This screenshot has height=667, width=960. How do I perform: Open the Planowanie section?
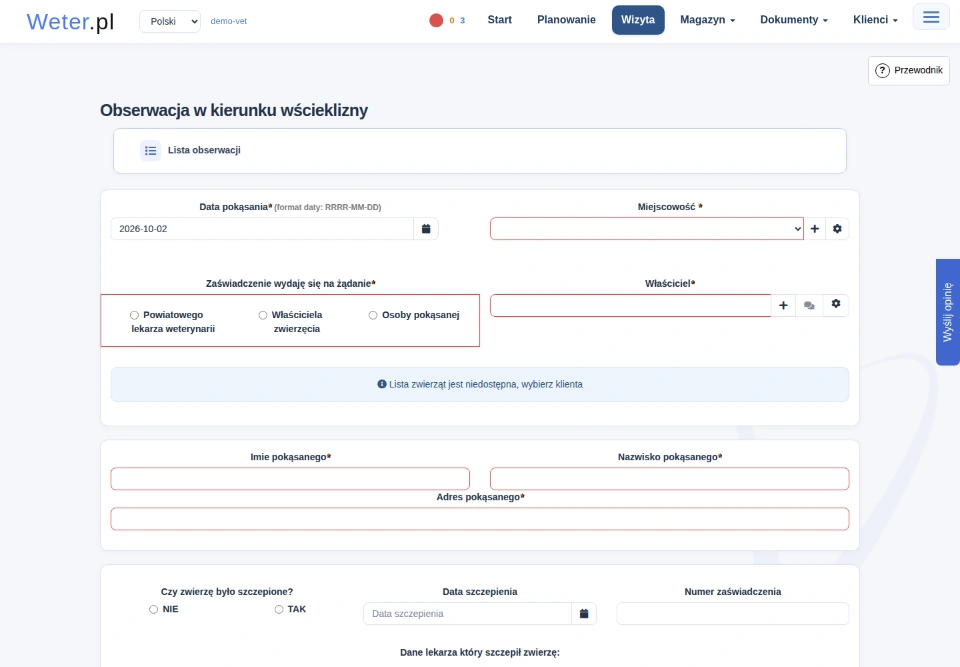coord(566,20)
